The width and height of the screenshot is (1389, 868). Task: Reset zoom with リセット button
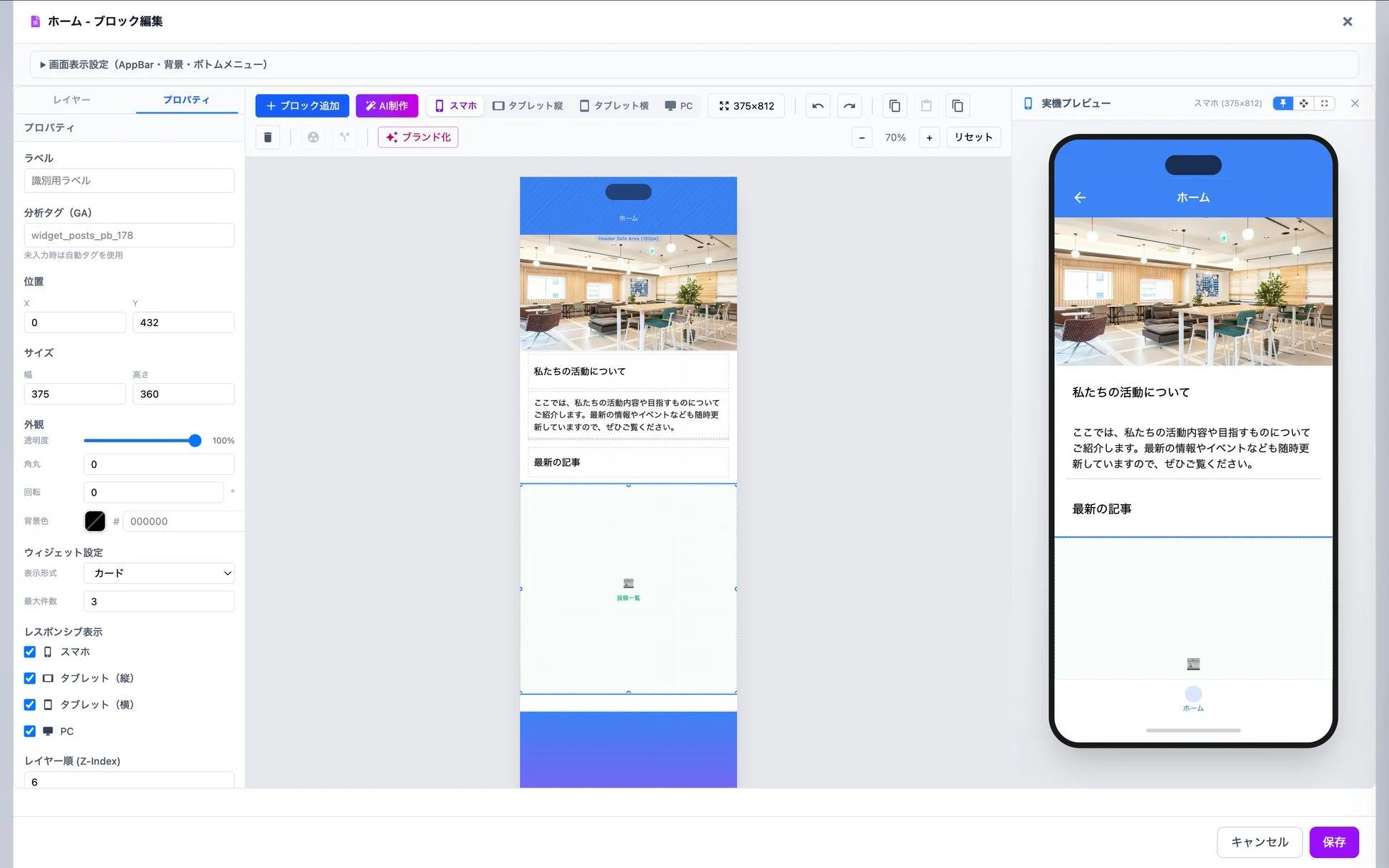pos(973,137)
